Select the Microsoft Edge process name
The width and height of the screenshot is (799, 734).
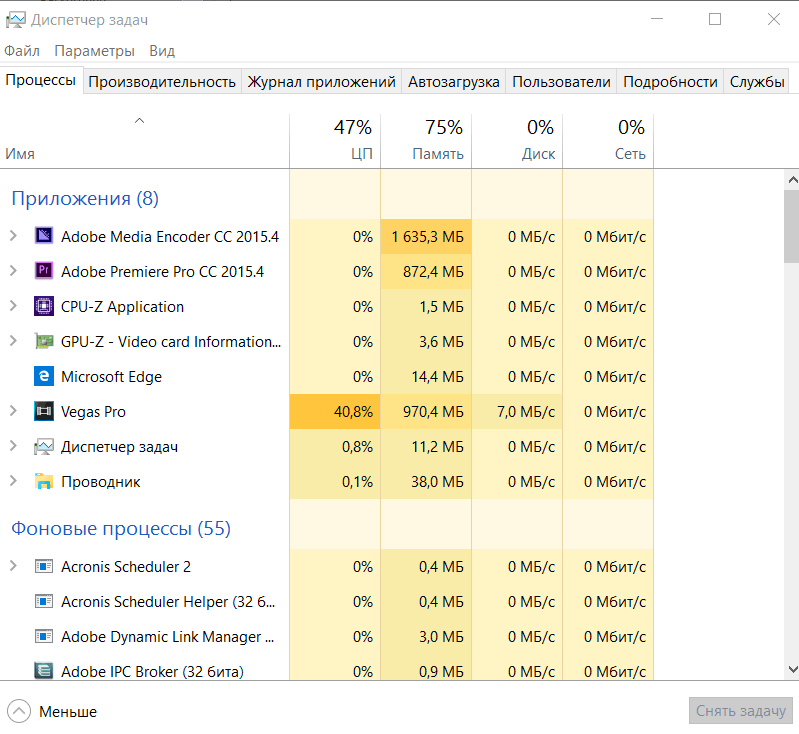111,377
